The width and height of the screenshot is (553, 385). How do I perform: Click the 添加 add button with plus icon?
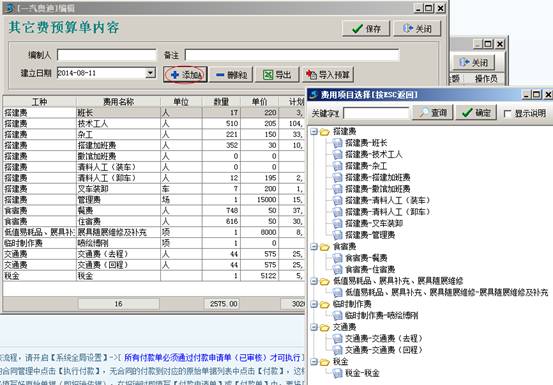(x=185, y=74)
